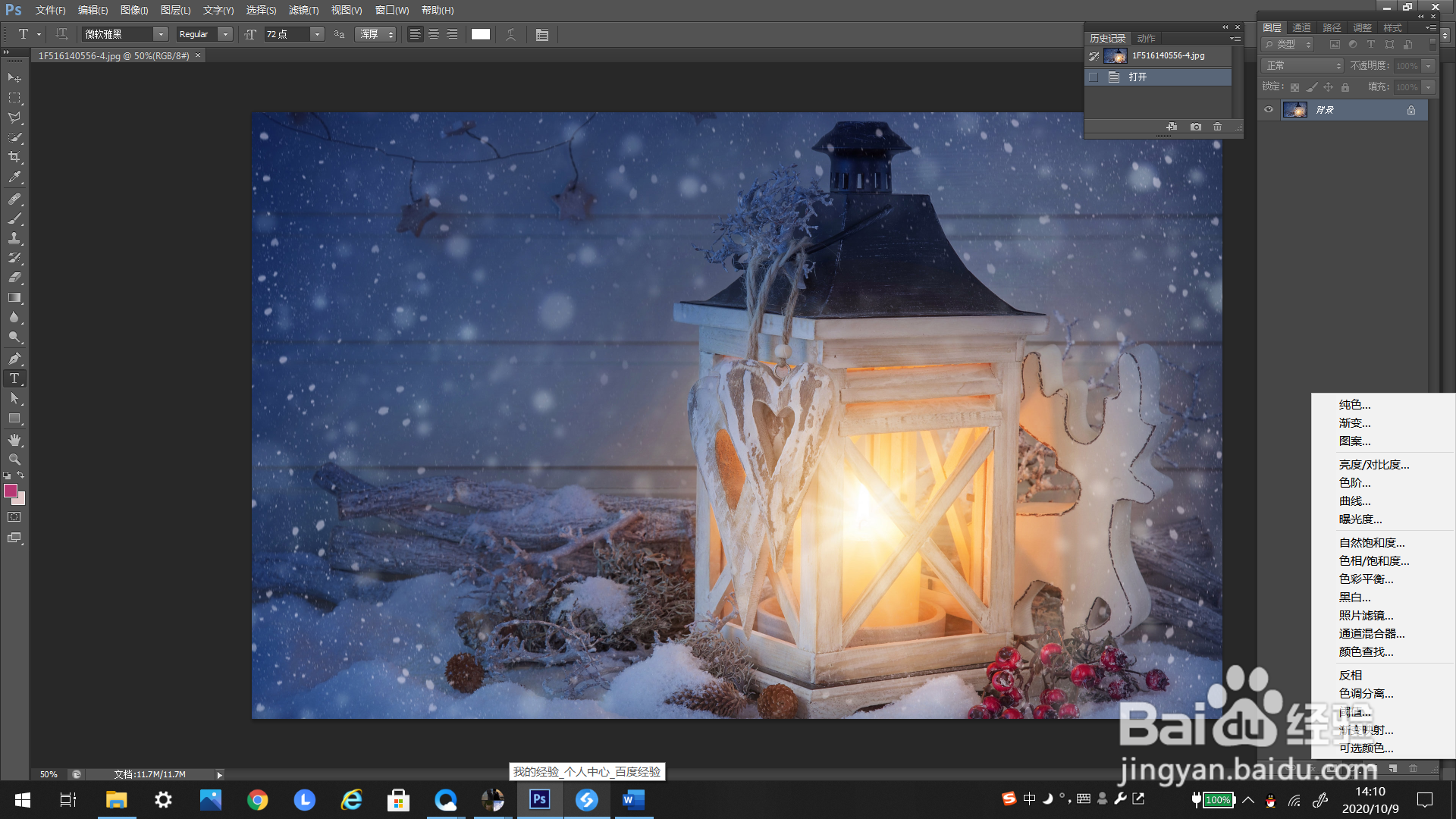
Task: Open Google Chrome from the taskbar
Action: click(258, 800)
